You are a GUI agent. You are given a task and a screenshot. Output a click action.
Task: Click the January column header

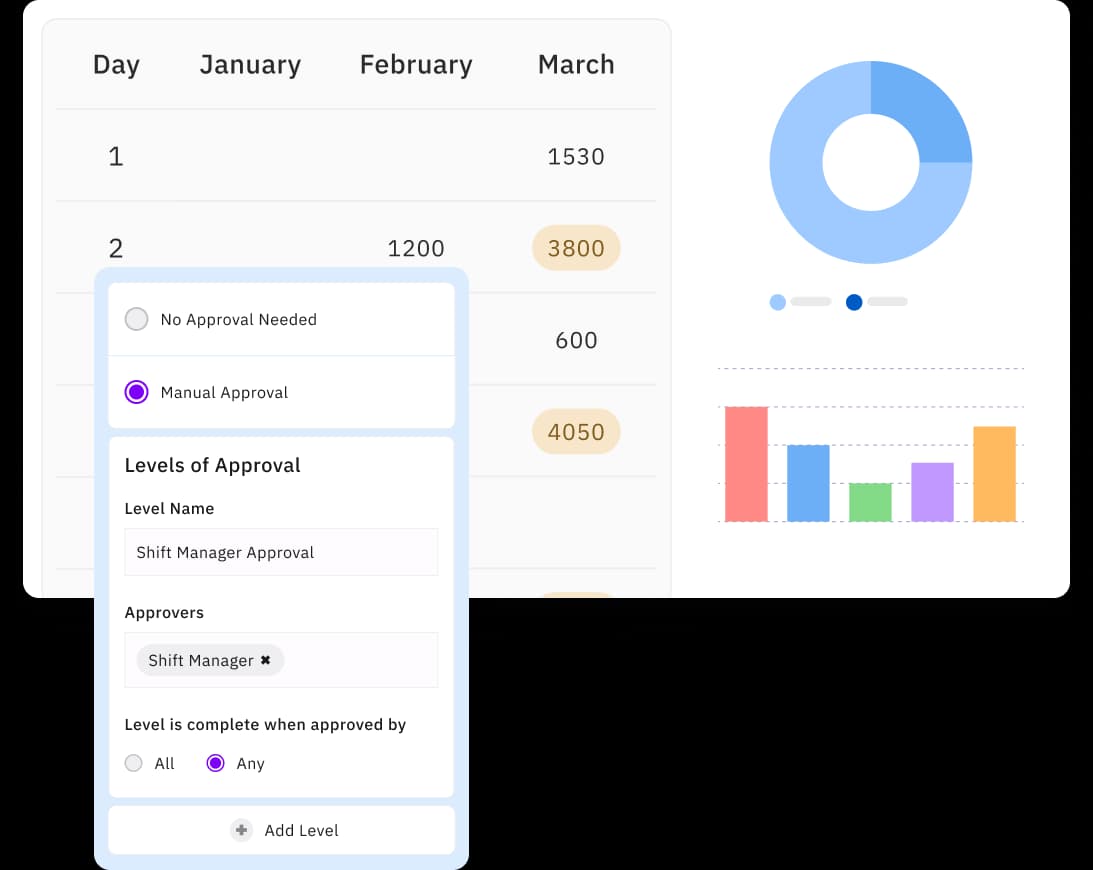tap(250, 64)
